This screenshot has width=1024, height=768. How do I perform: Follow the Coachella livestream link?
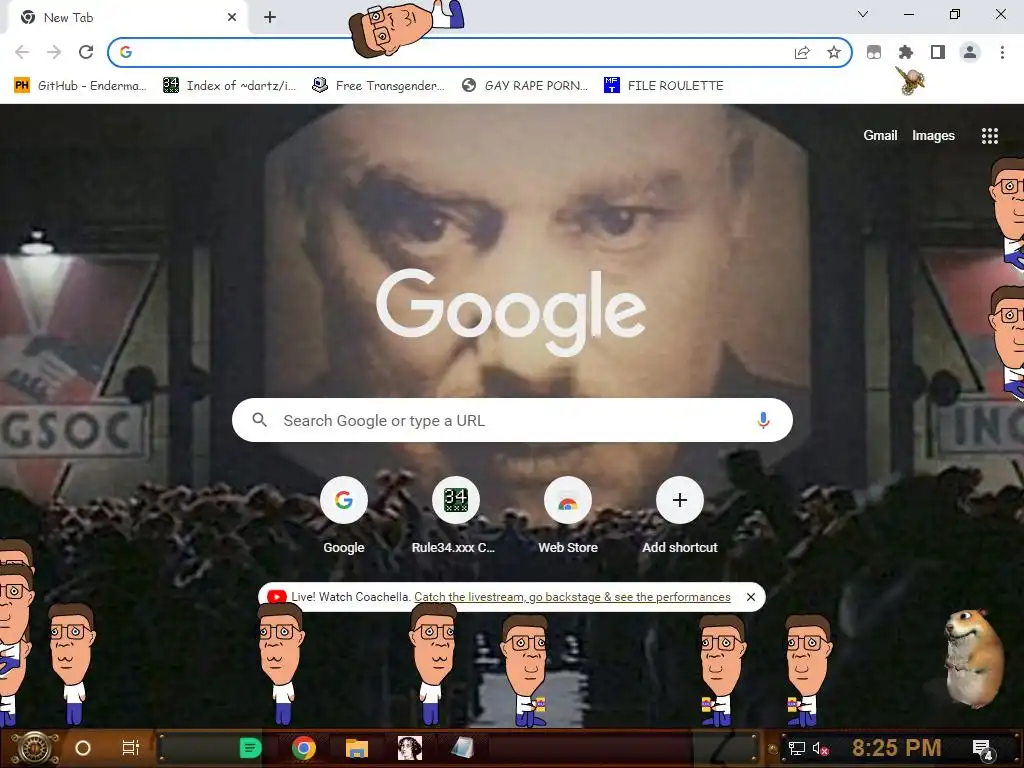click(572, 597)
